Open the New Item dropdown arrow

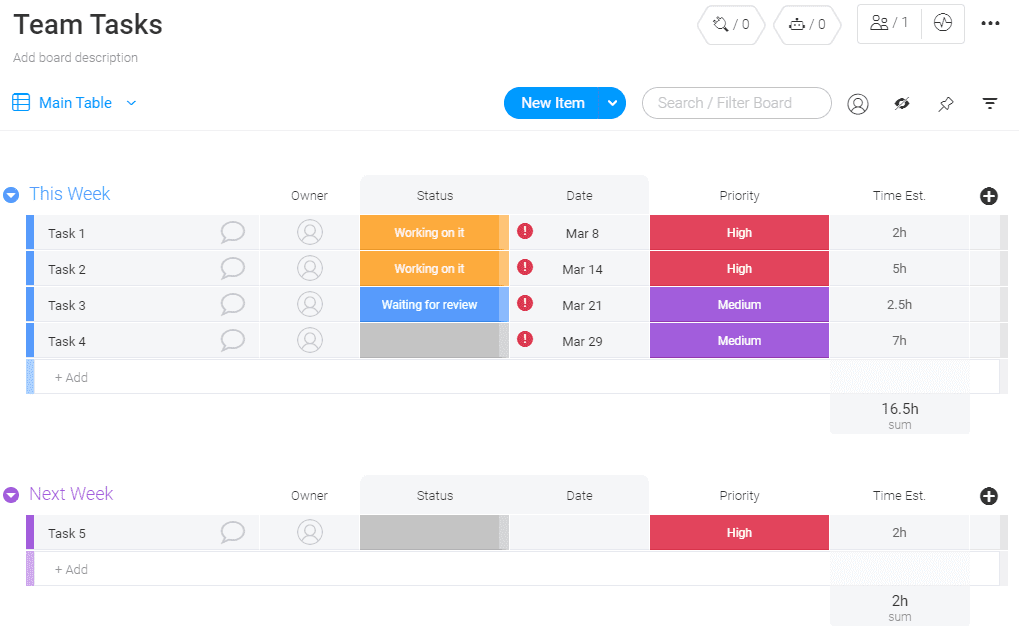pos(612,103)
